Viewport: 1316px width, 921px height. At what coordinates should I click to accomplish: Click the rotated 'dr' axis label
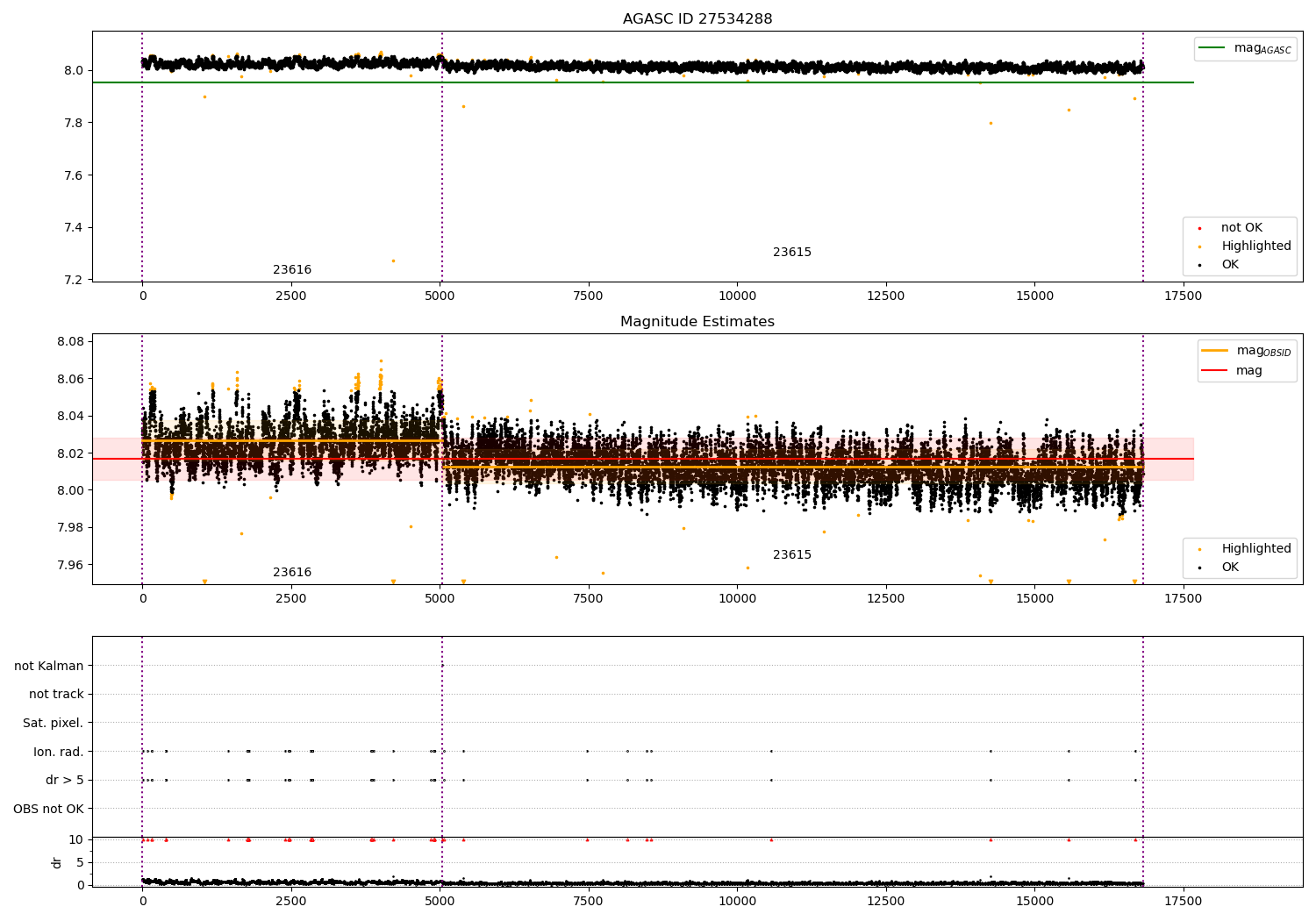coord(57,862)
